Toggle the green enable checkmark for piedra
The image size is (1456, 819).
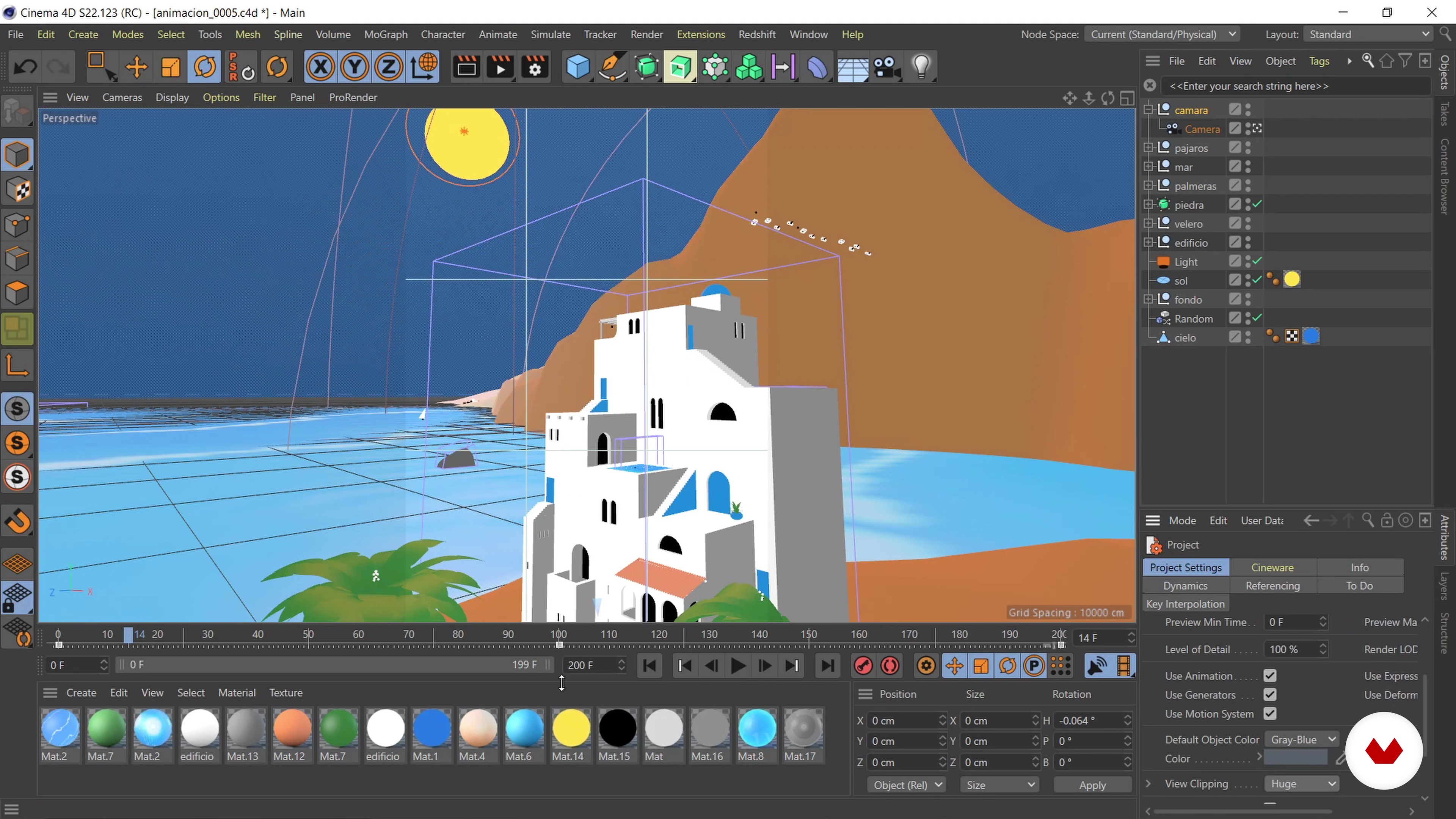(x=1257, y=205)
